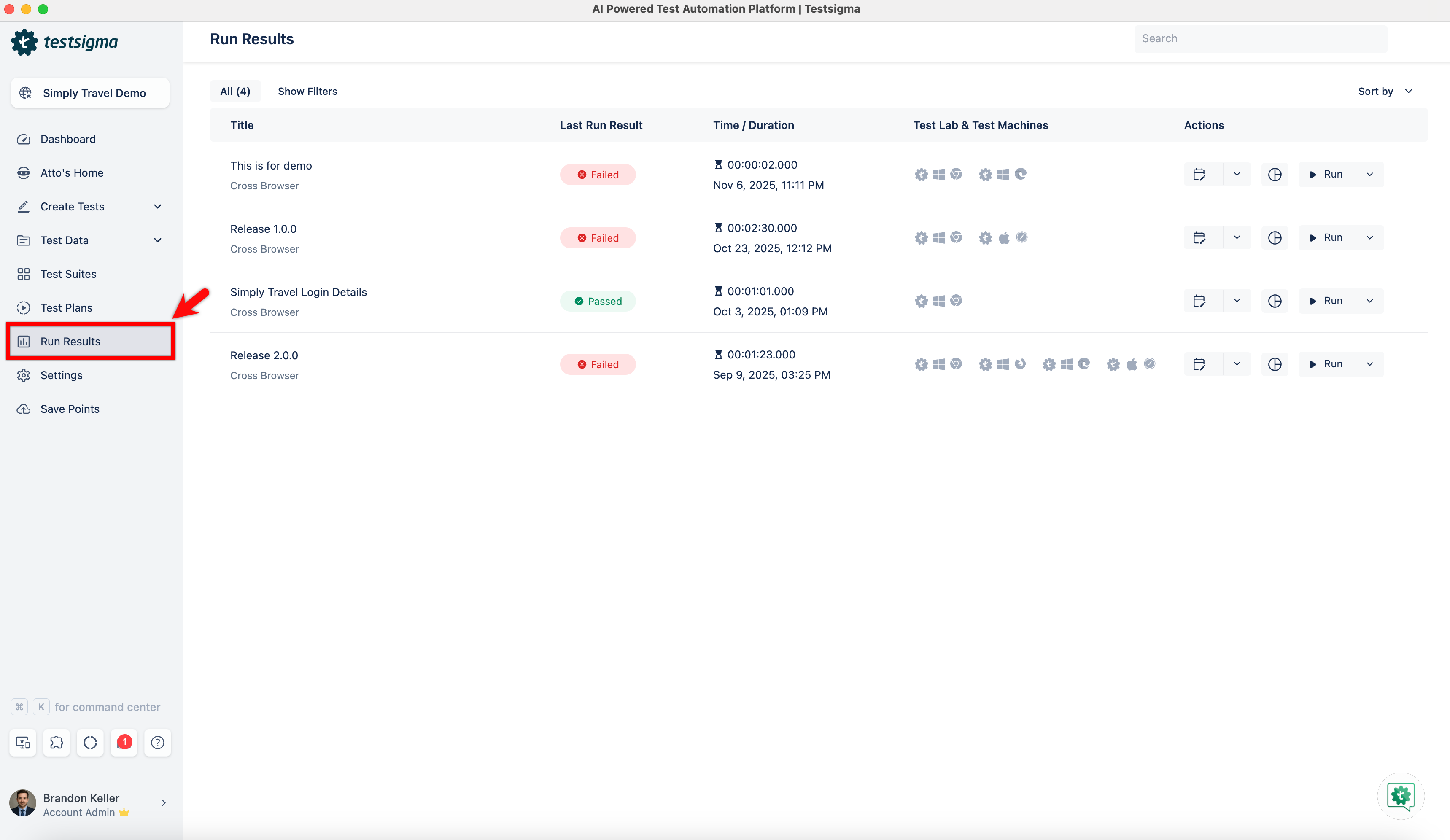Open the report chart icon for Simply Travel Login Details

[x=1275, y=301]
